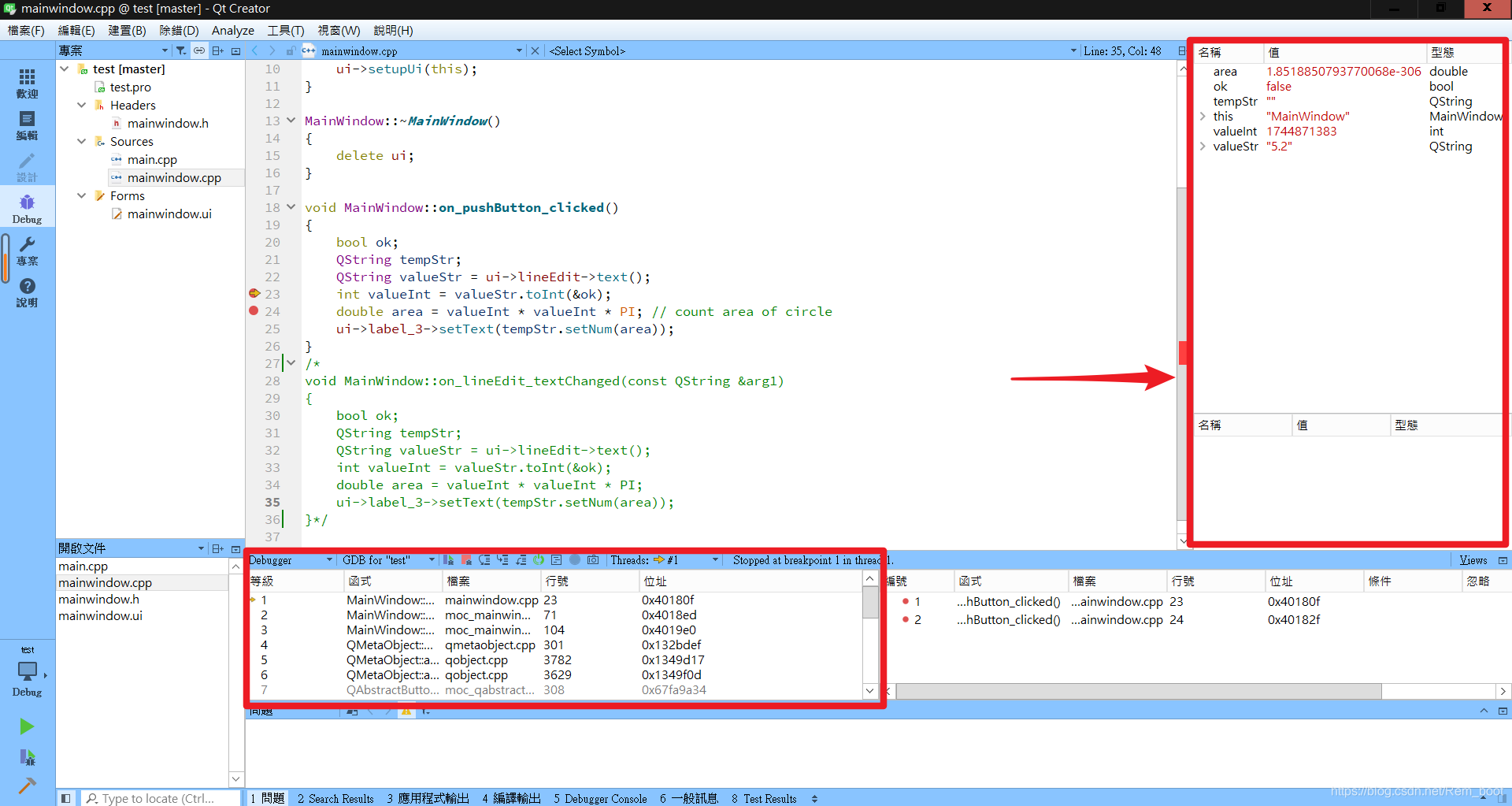Select the Debug mode in the sidebar

pos(27,209)
